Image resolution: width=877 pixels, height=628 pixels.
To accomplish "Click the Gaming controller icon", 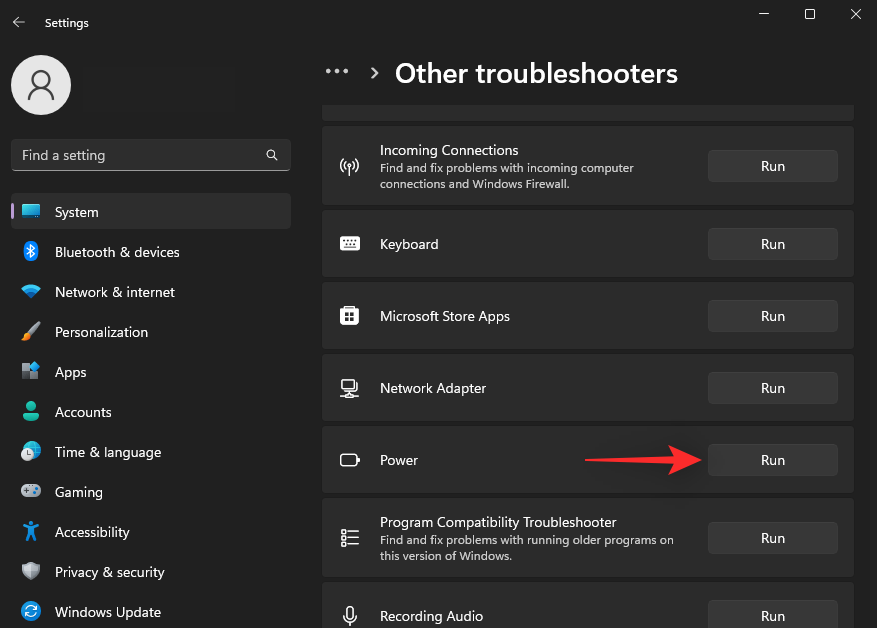I will point(31,492).
